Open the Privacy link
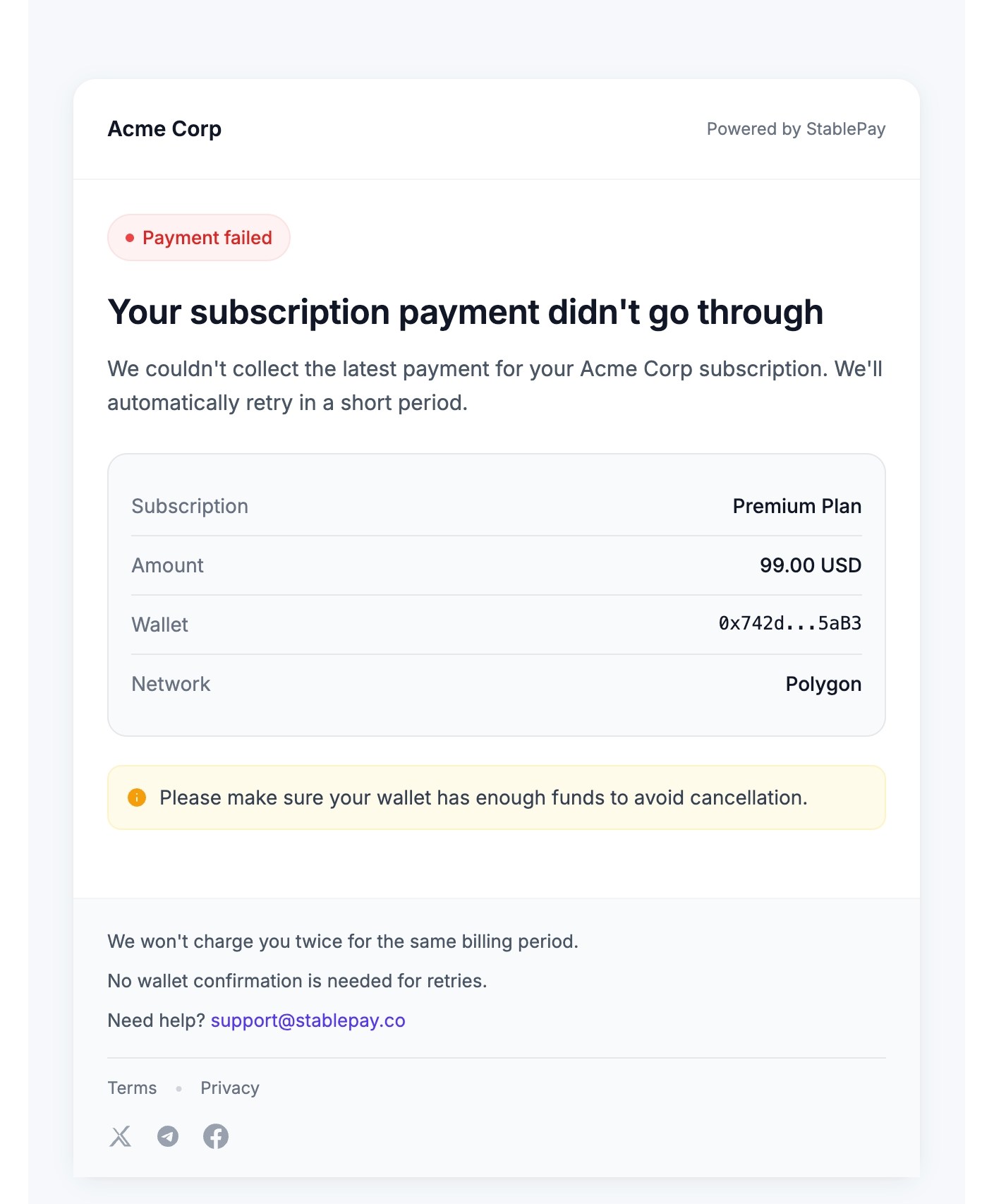 click(x=230, y=1088)
